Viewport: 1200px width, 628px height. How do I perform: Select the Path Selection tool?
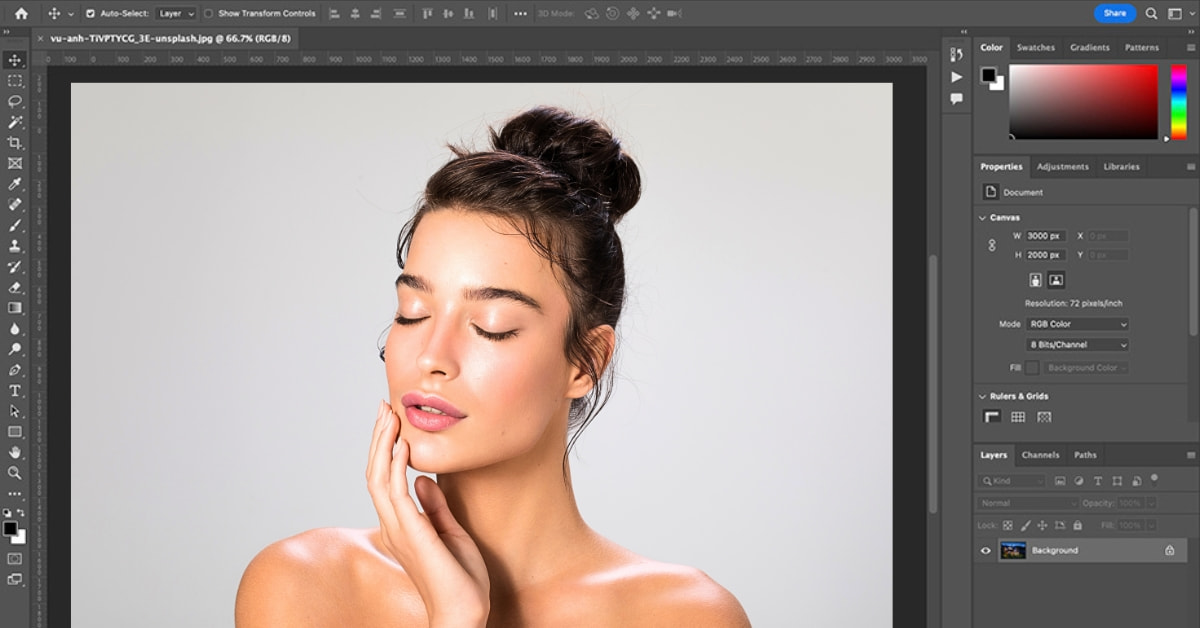(15, 411)
